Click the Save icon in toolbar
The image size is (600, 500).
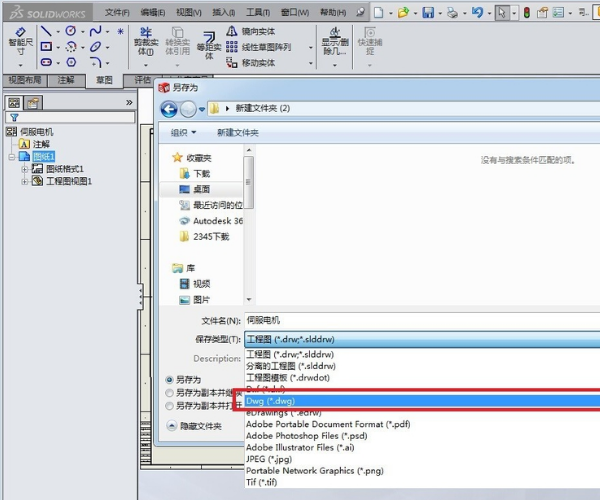pos(428,13)
